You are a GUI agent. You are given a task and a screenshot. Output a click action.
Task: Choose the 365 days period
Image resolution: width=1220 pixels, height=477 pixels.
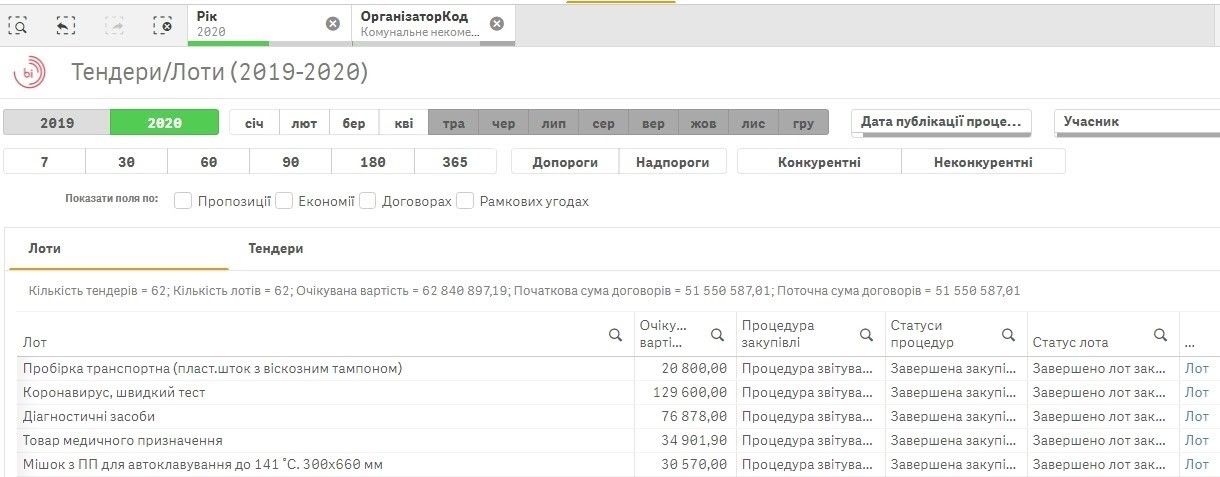pos(455,162)
